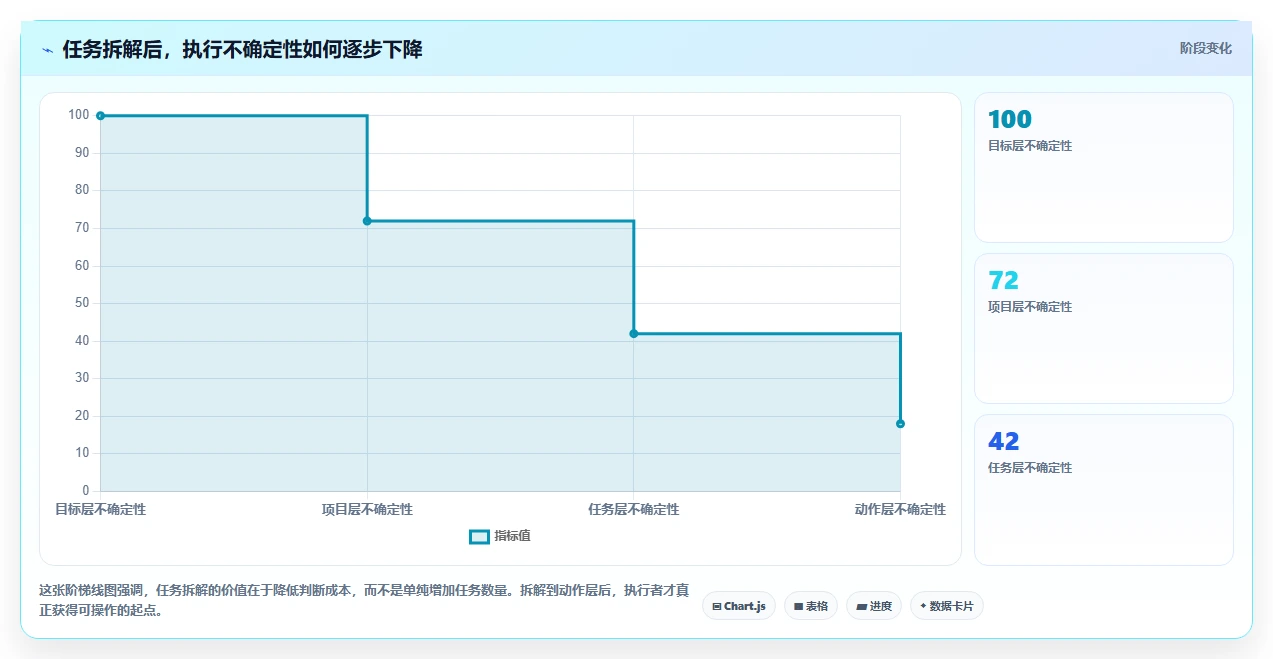Click the chart title 任务拆解后,执行不确定性如何逐步下降
1273x659 pixels.
point(242,49)
